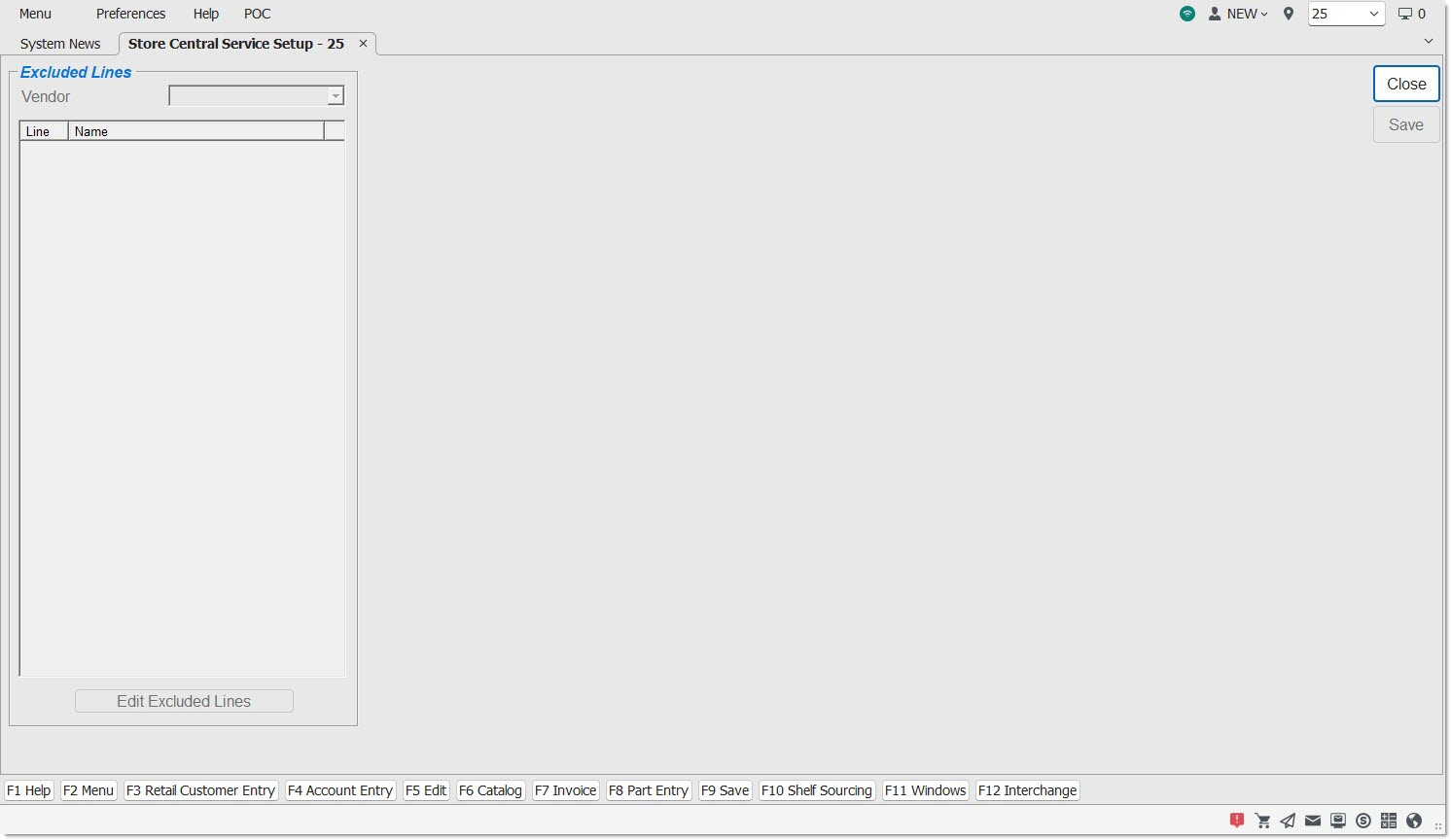Click the green connection status icon

click(x=1187, y=14)
